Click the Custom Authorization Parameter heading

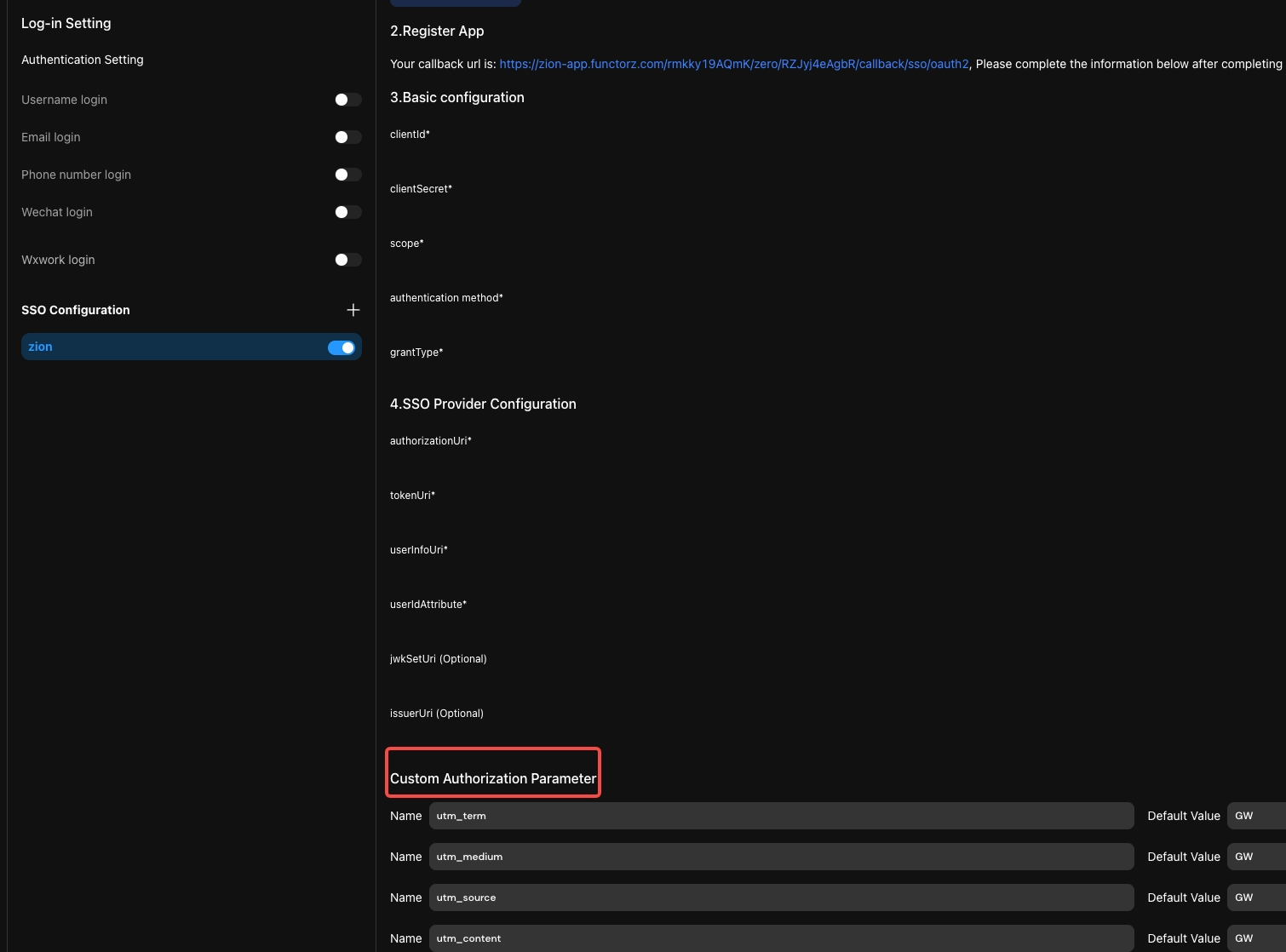coord(493,778)
